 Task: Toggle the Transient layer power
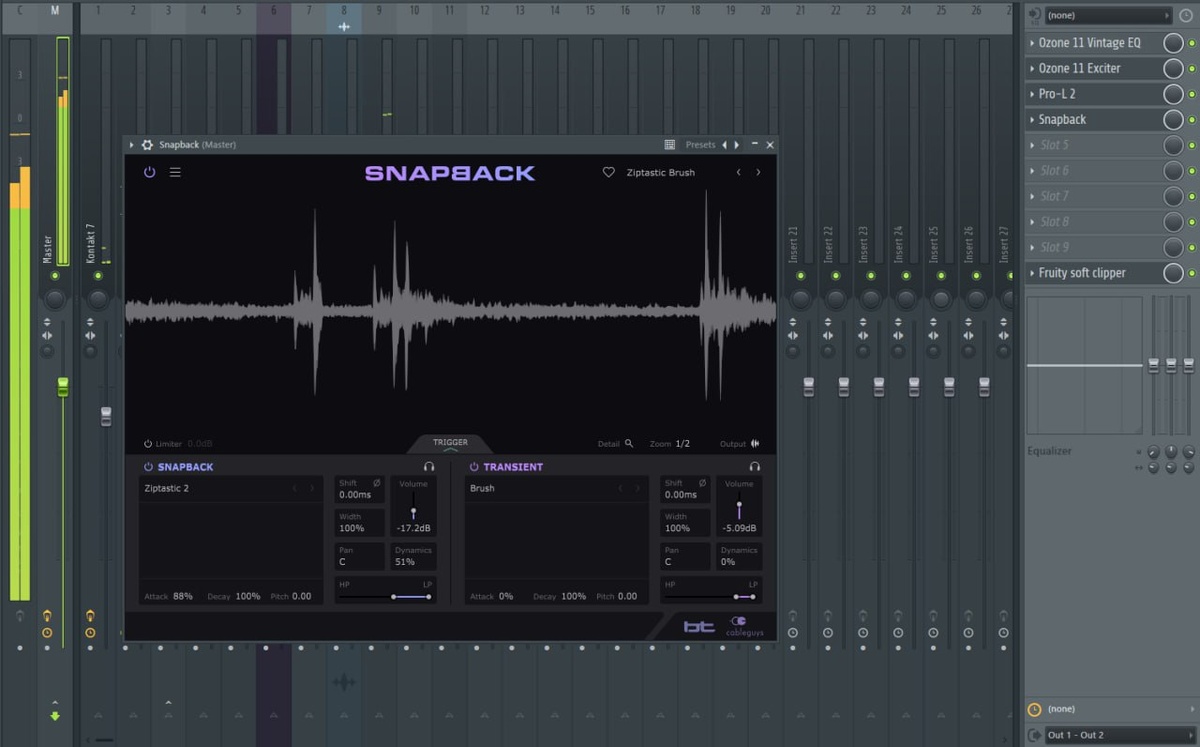[x=474, y=466]
